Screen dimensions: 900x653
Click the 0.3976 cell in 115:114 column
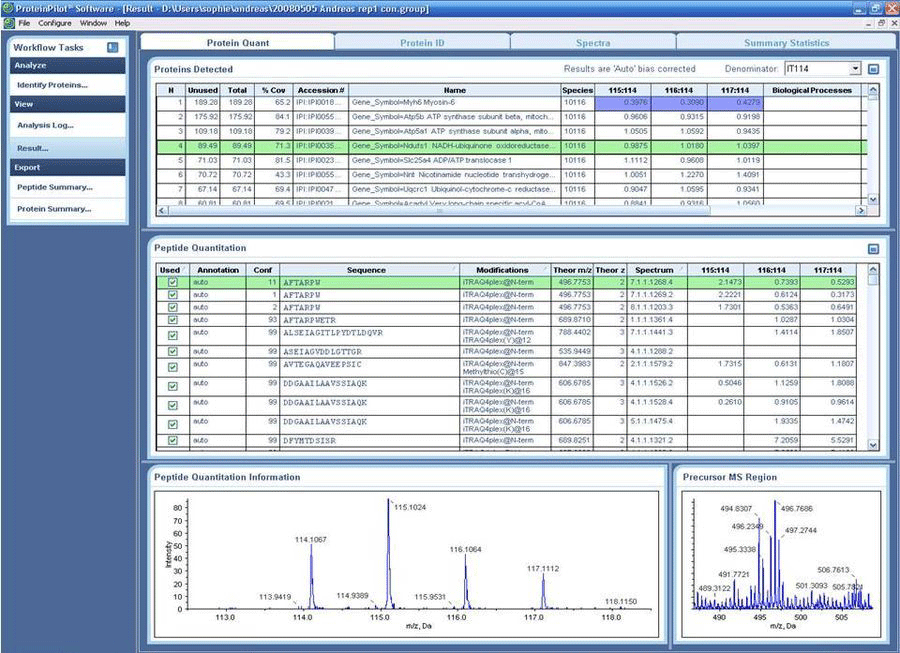623,102
